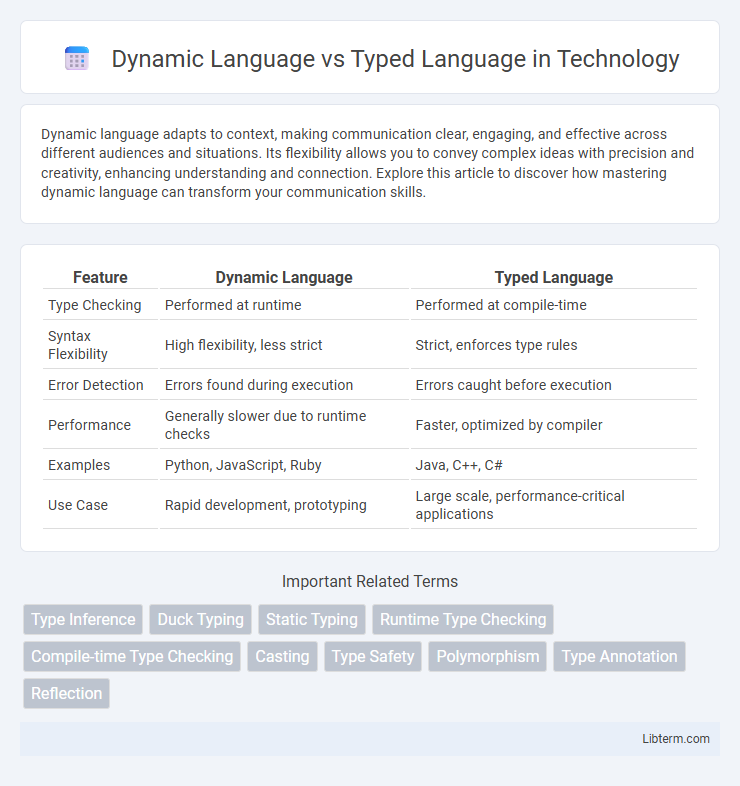Select the Type Safety tag
740x786 pixels.
coord(373,656)
